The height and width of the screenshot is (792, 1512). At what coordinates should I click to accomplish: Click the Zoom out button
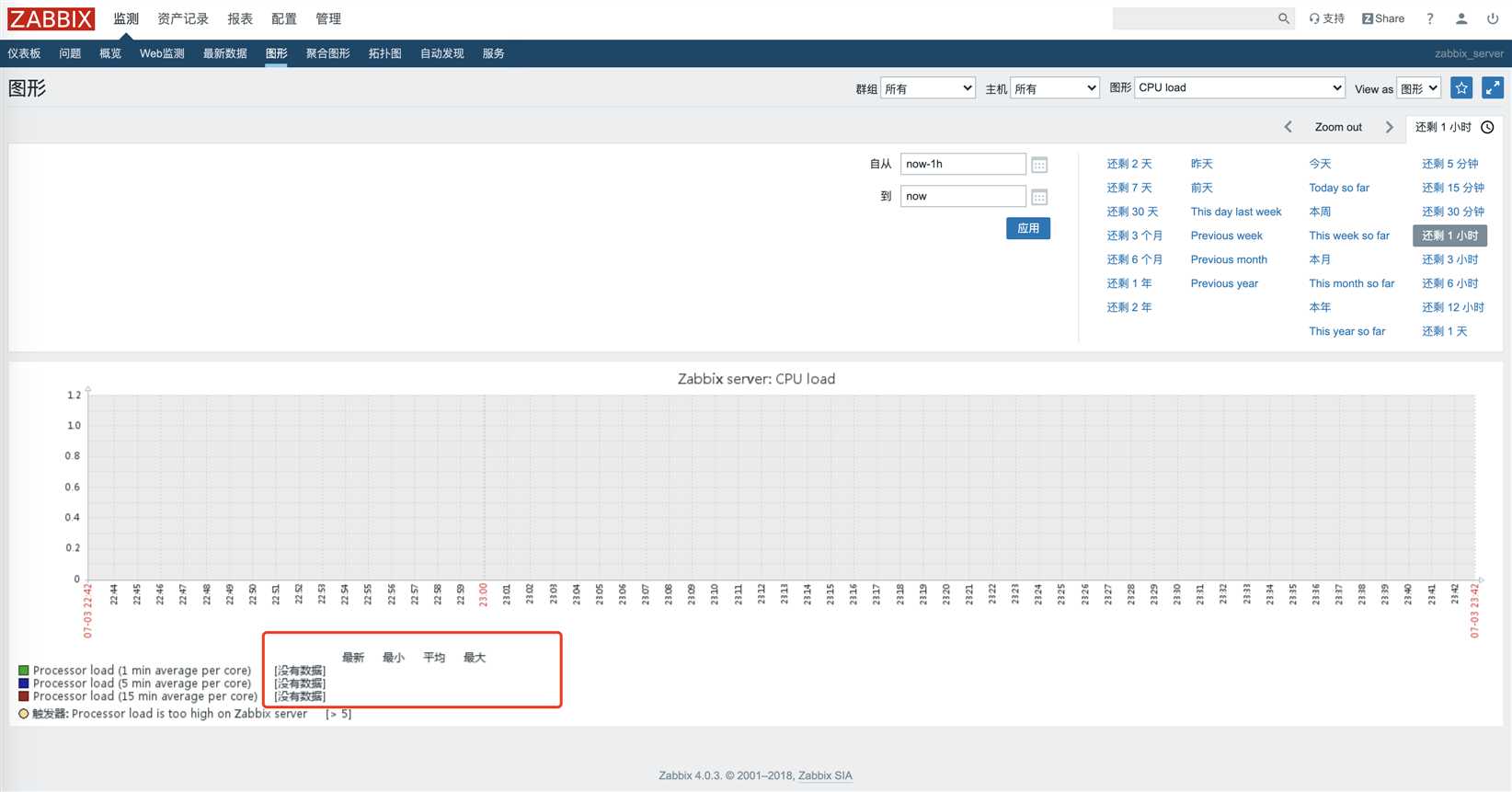tap(1338, 127)
